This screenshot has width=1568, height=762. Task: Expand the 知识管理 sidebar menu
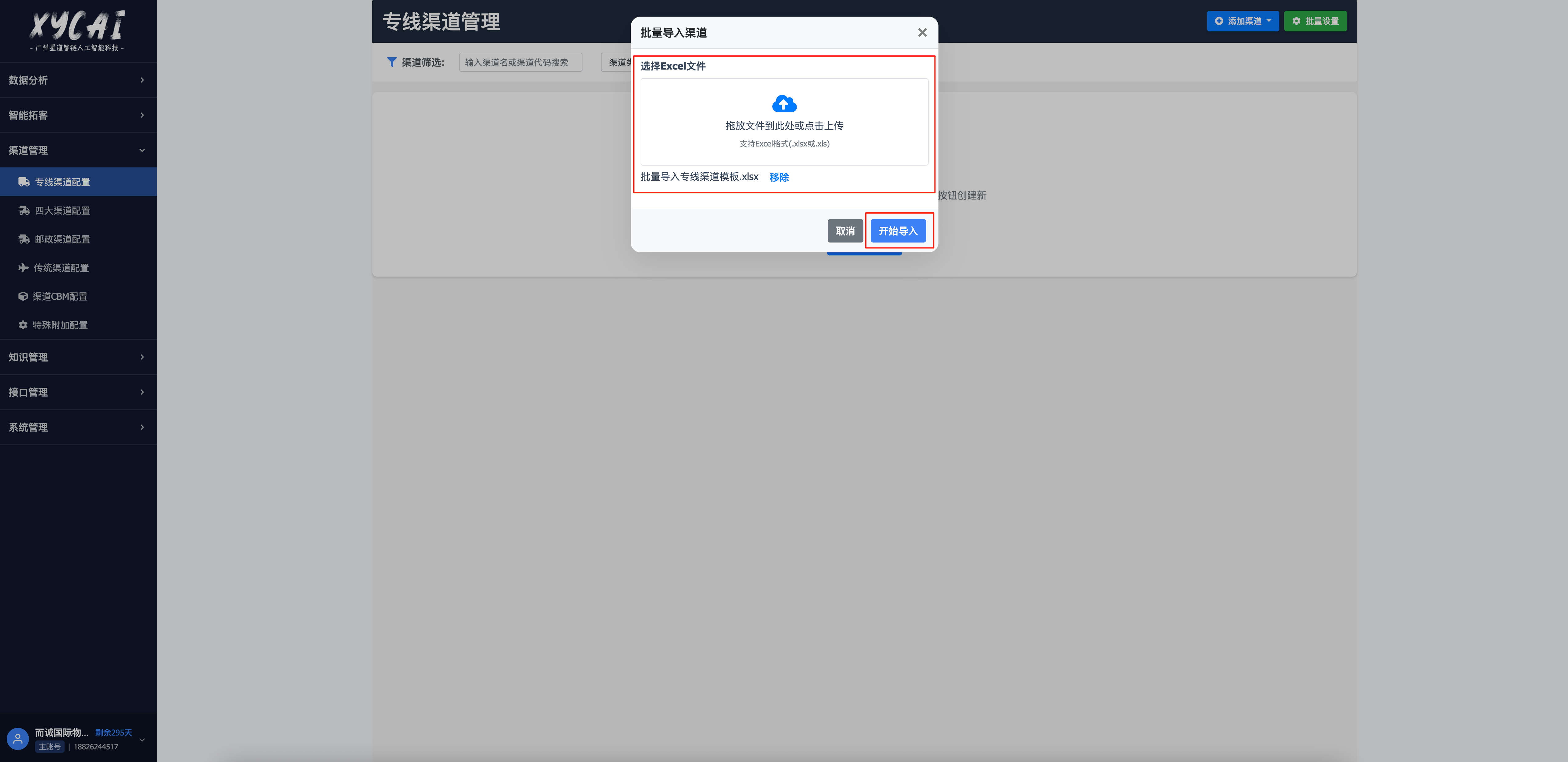tap(78, 357)
